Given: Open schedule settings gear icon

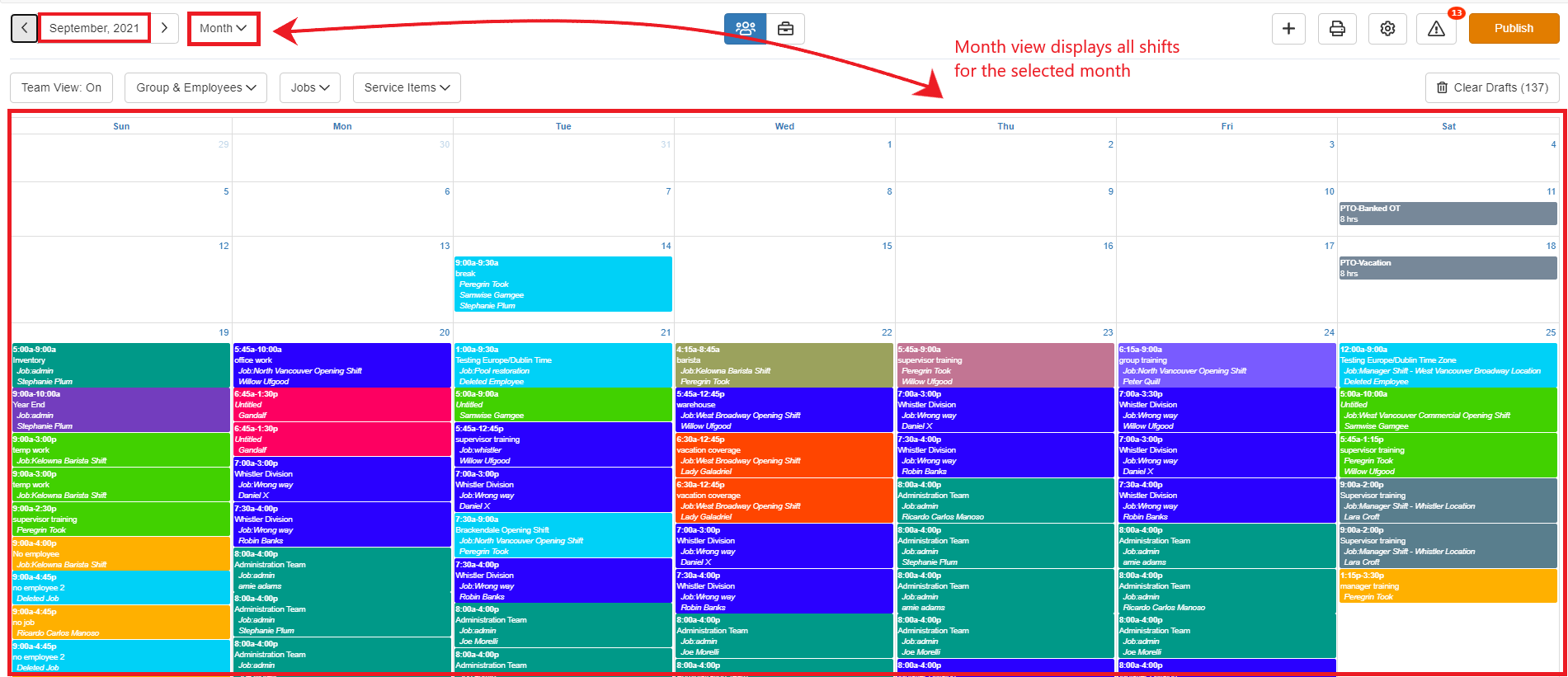Looking at the screenshot, I should (1387, 28).
